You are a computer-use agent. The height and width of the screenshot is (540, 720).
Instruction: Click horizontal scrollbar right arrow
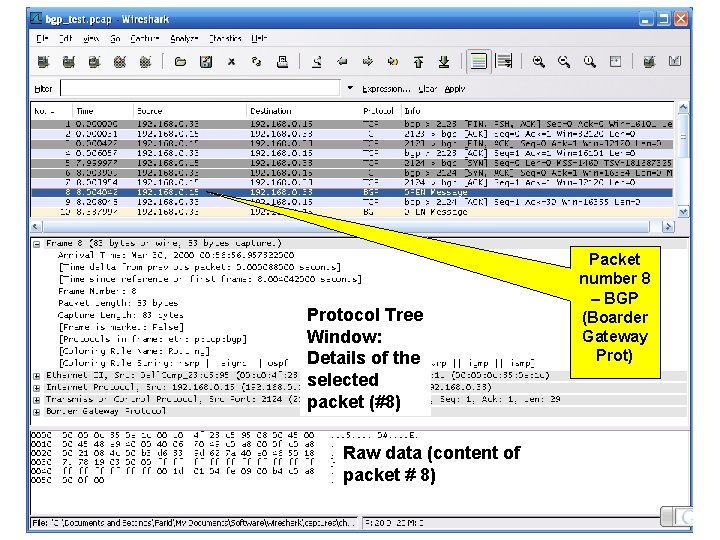coord(668,226)
